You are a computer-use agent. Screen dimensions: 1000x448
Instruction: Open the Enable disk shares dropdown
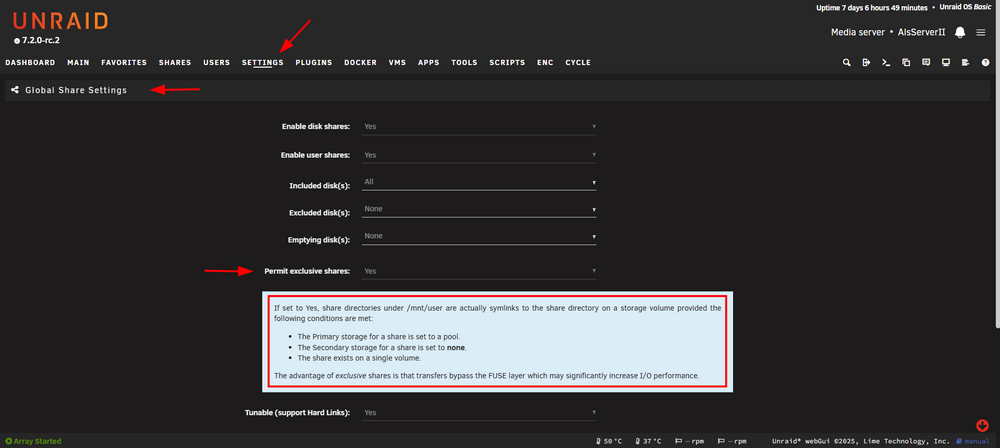click(479, 126)
